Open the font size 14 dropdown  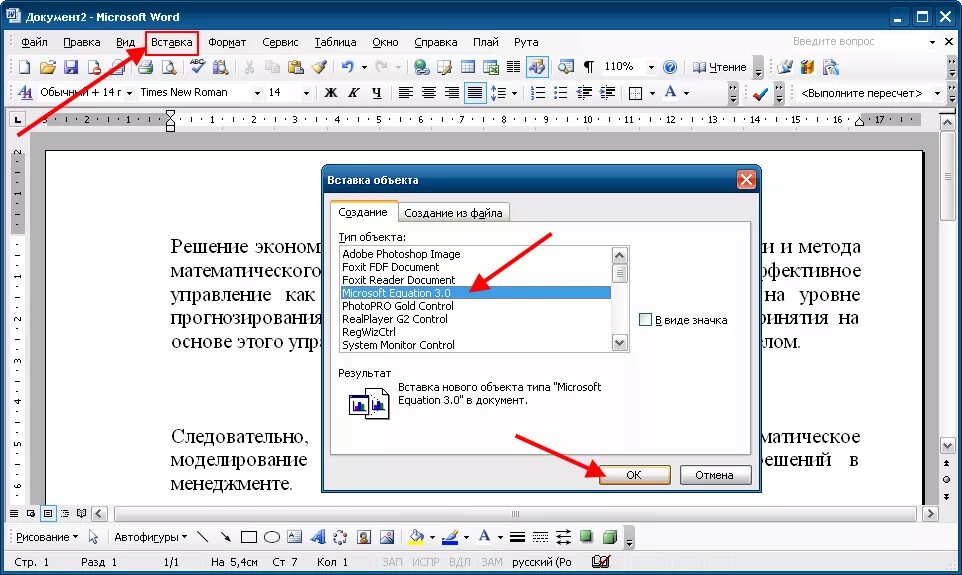[306, 93]
